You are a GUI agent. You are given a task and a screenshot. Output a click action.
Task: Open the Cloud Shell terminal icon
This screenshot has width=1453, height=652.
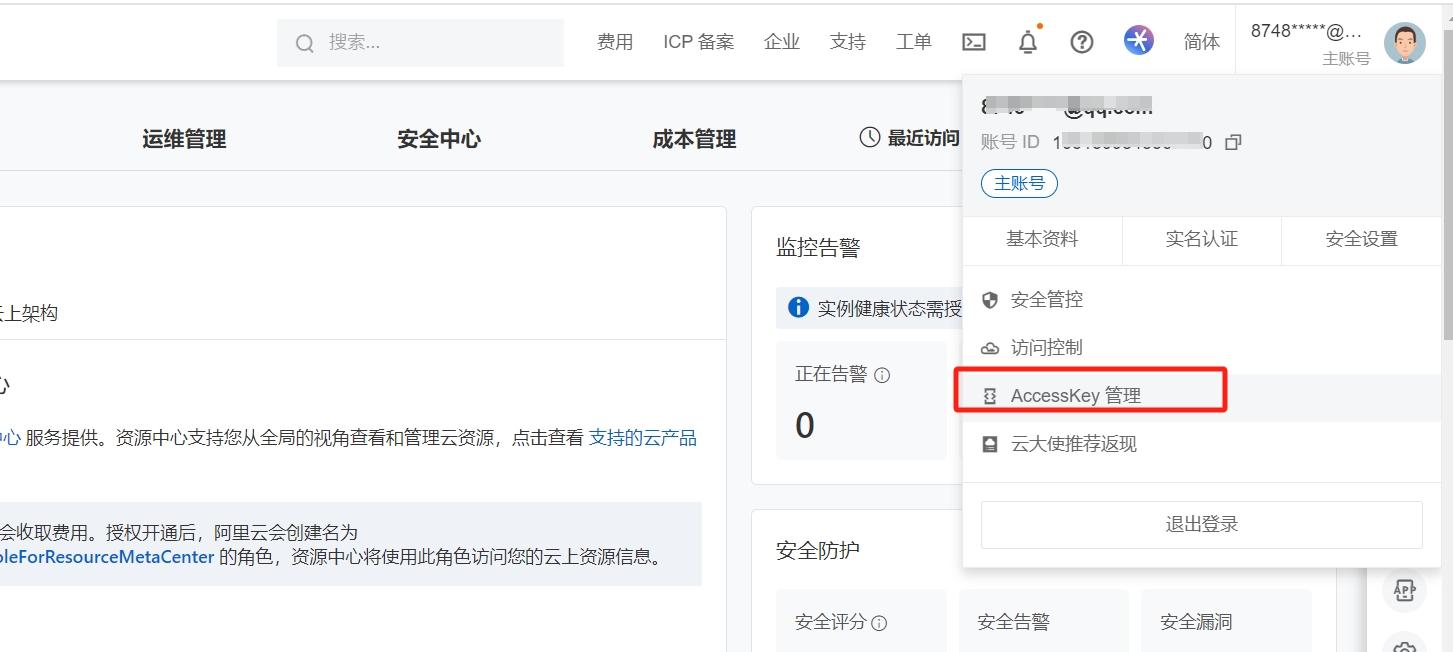(973, 42)
